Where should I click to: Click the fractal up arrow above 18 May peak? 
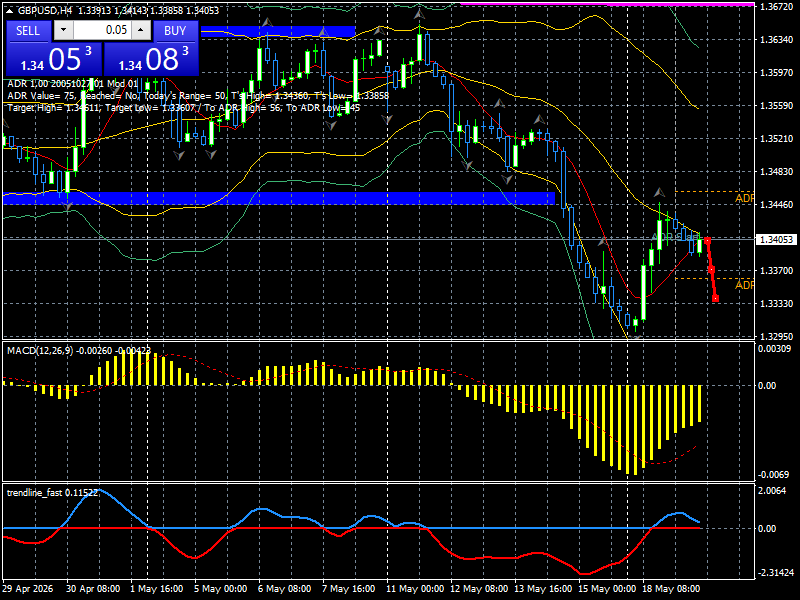(660, 192)
